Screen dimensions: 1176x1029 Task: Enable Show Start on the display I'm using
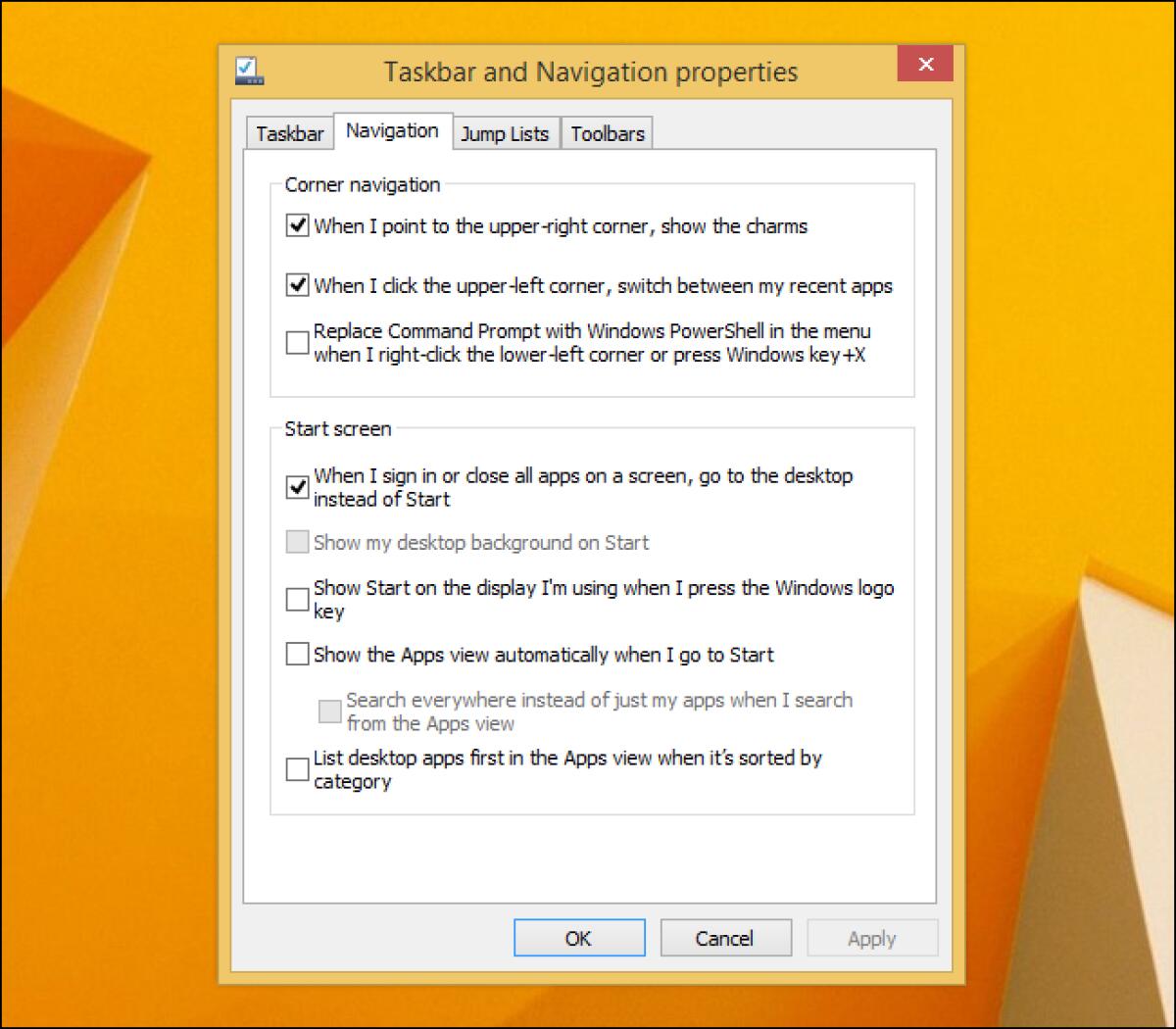(297, 599)
